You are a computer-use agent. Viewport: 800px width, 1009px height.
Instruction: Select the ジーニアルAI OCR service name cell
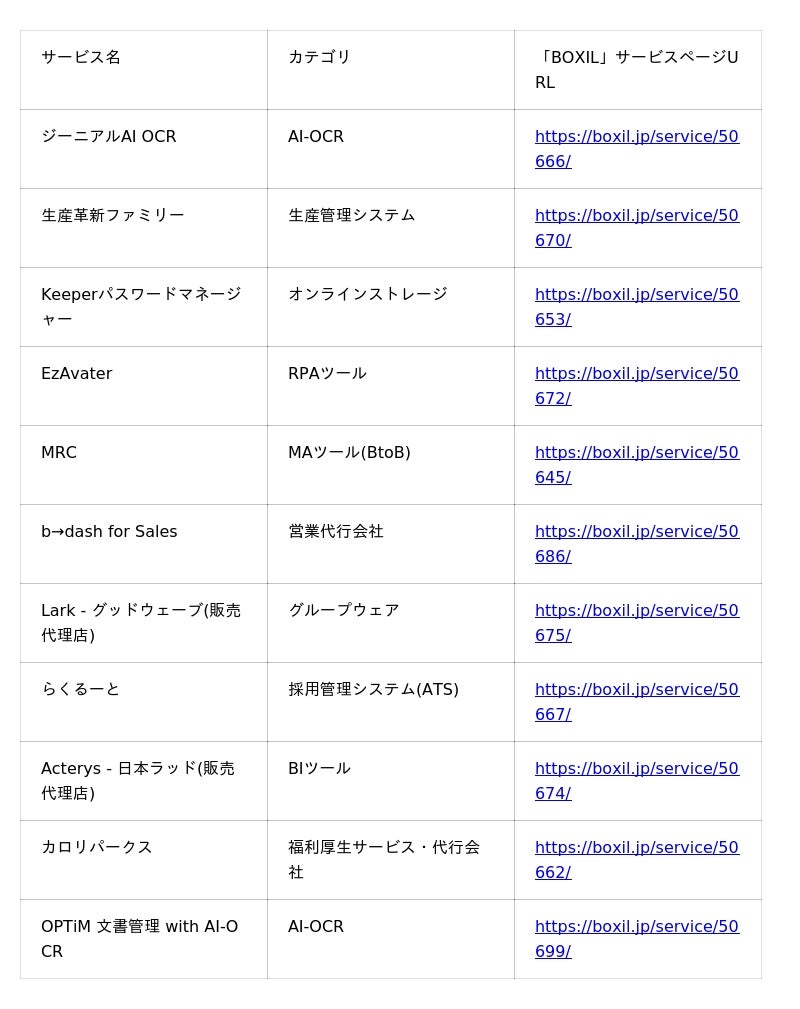pyautogui.click(x=109, y=137)
